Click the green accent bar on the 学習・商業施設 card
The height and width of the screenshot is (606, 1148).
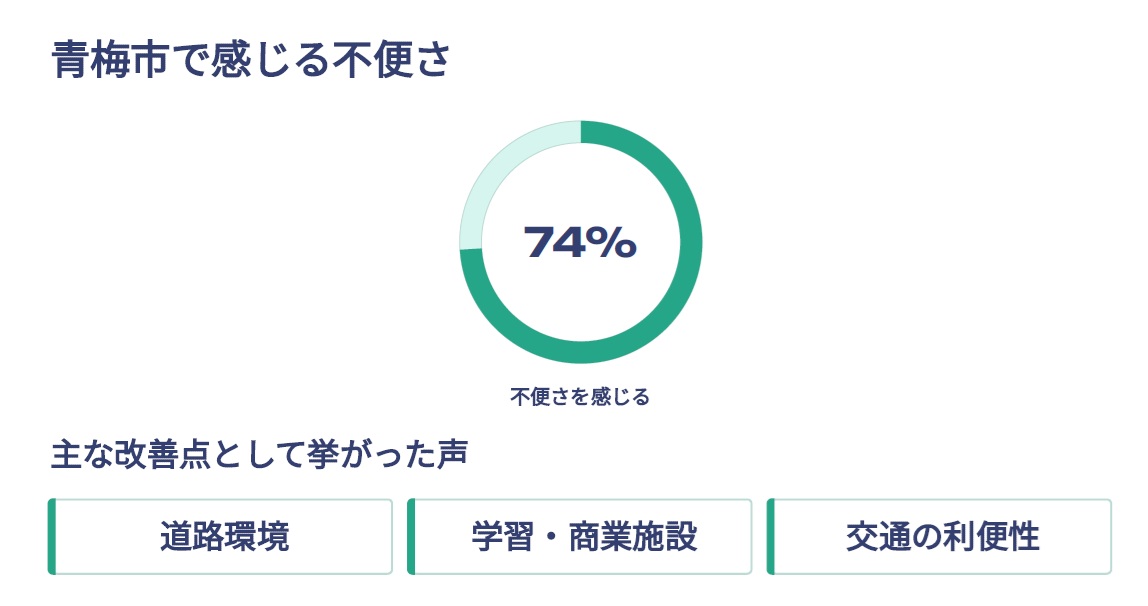(x=411, y=537)
